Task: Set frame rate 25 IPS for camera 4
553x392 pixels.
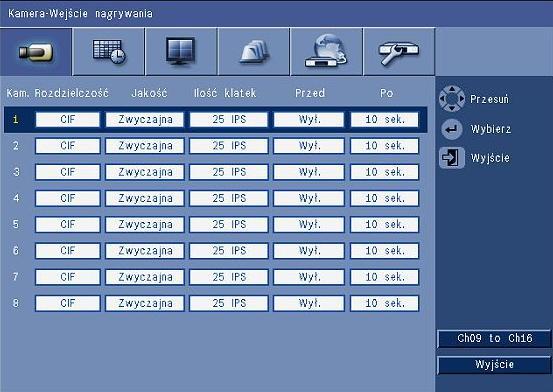Action: (229, 198)
